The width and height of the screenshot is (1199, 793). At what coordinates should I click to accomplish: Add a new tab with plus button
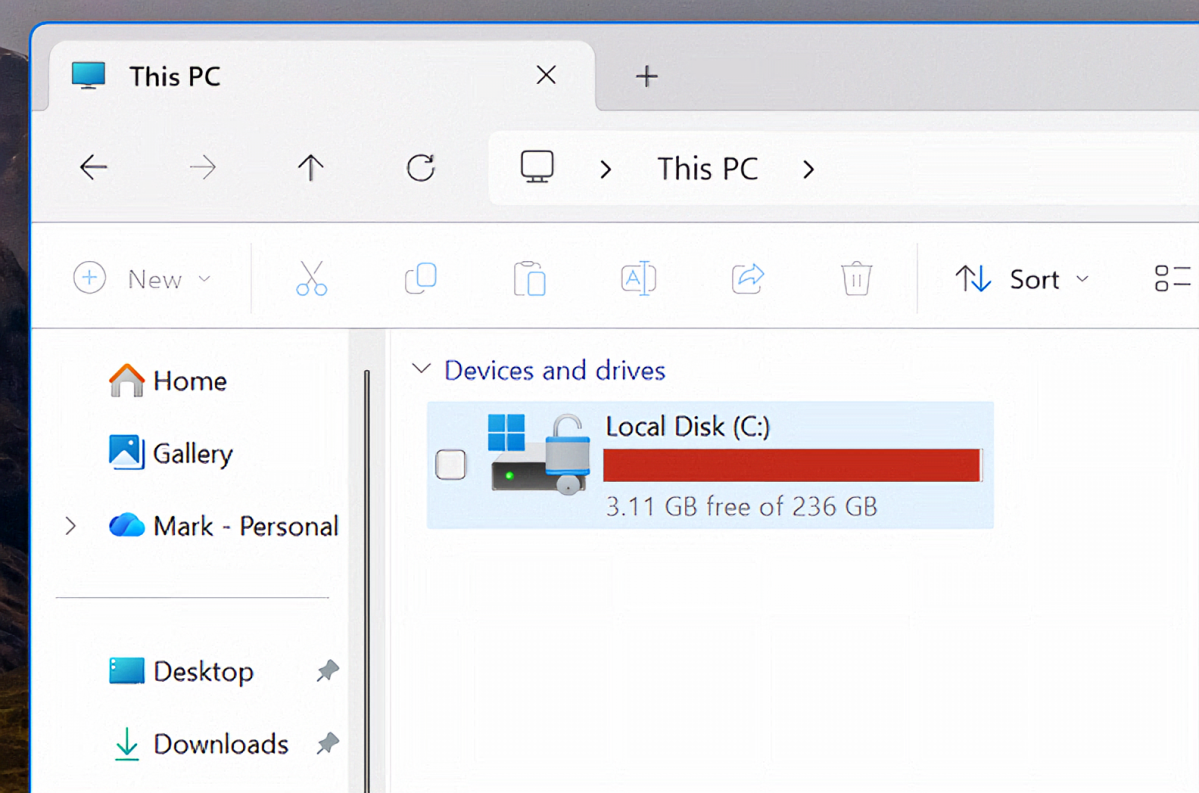[646, 76]
